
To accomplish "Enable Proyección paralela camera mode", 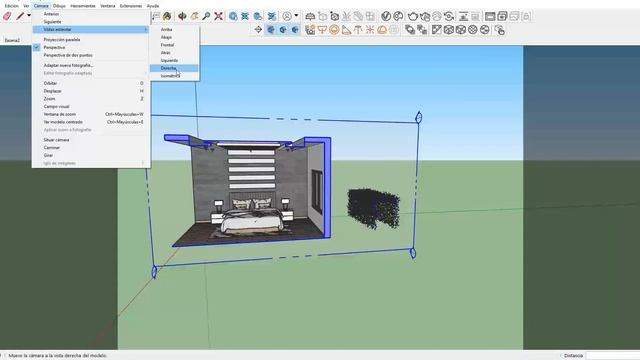I will [x=62, y=40].
